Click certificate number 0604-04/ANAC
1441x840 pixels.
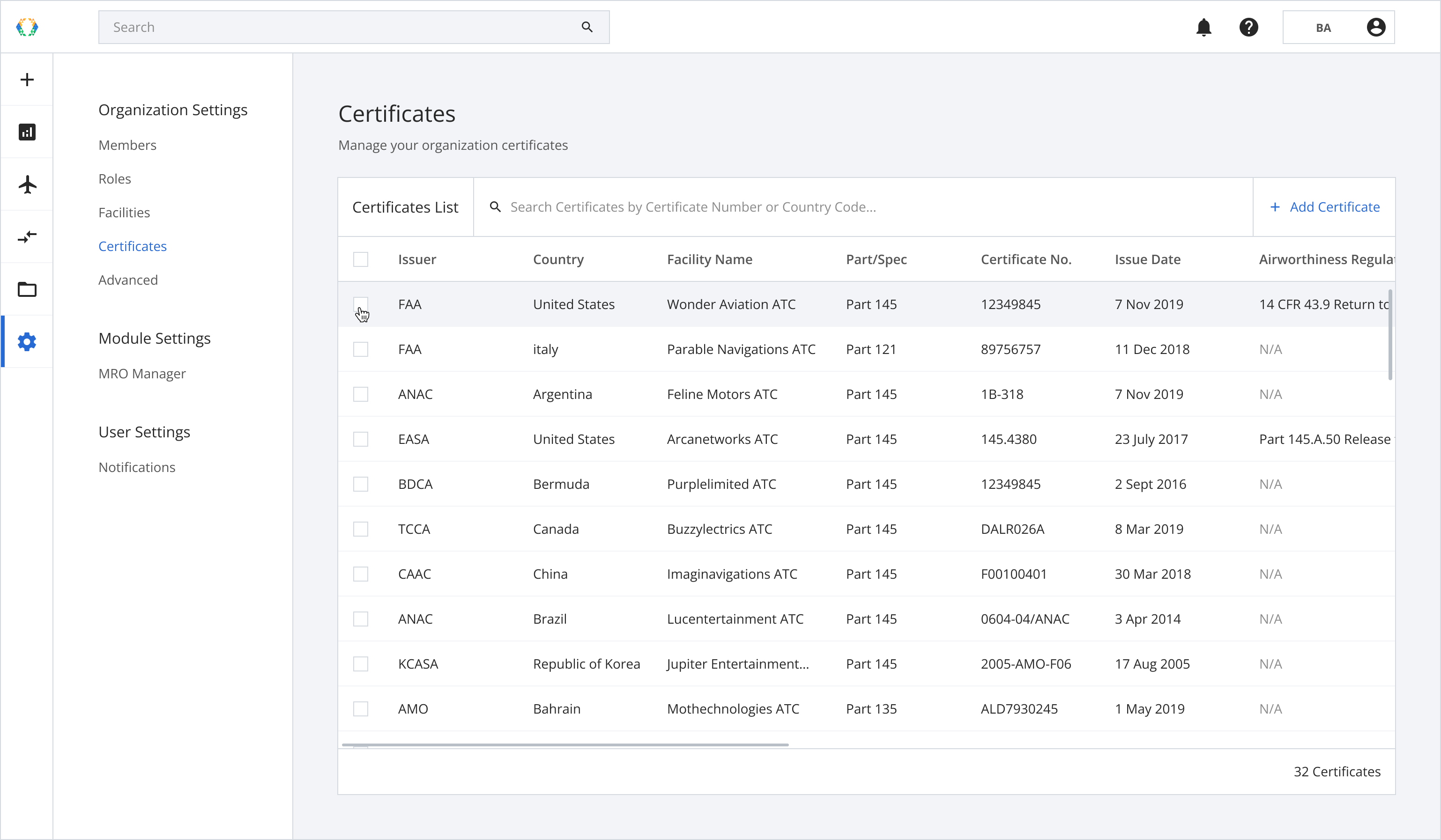pyautogui.click(x=1025, y=619)
